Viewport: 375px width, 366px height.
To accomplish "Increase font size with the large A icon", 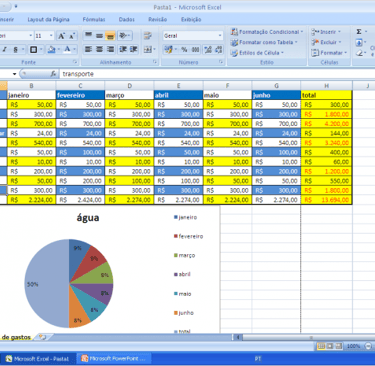I will click(61, 36).
